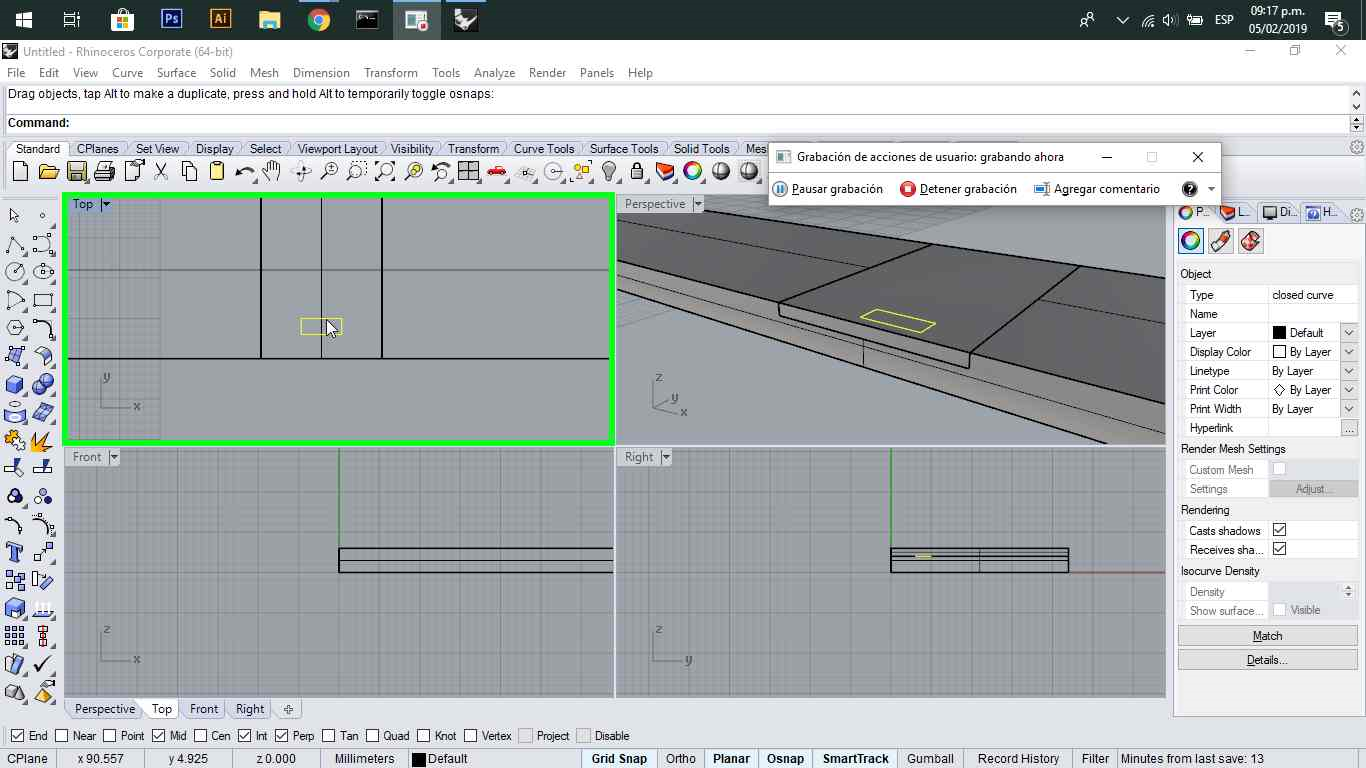Select the Pan view hand tool

(271, 172)
